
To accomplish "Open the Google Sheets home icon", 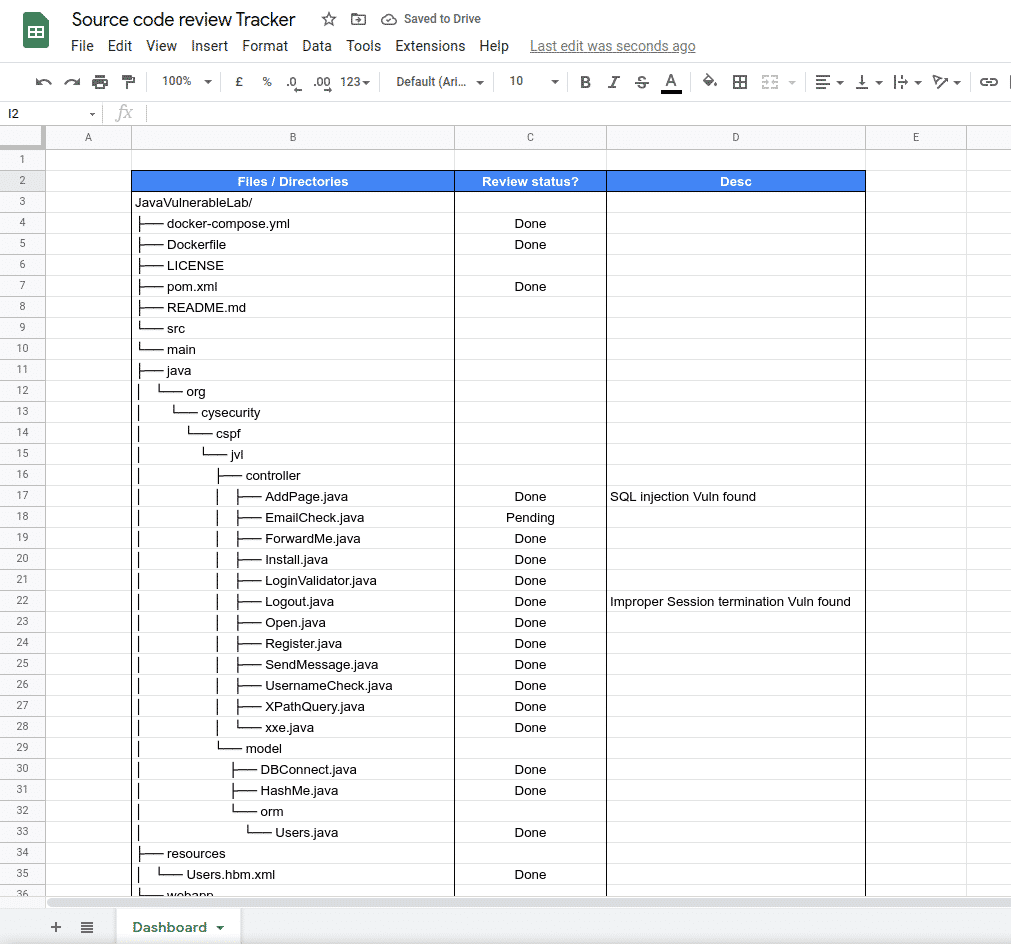I will pos(36,30).
